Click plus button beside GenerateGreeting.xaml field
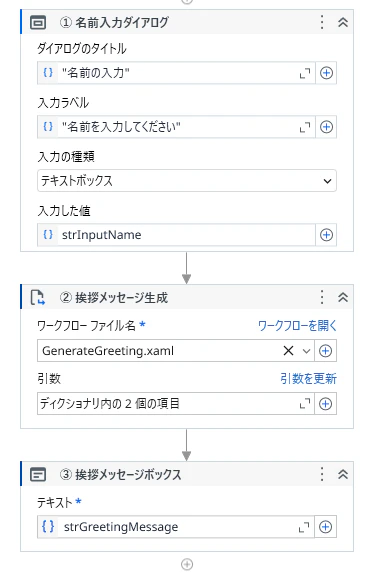379x580 pixels. point(325,351)
